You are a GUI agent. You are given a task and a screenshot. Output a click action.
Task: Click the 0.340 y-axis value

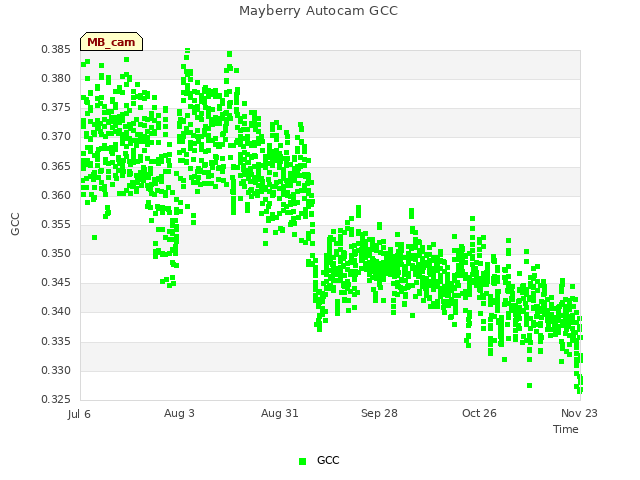(x=56, y=311)
